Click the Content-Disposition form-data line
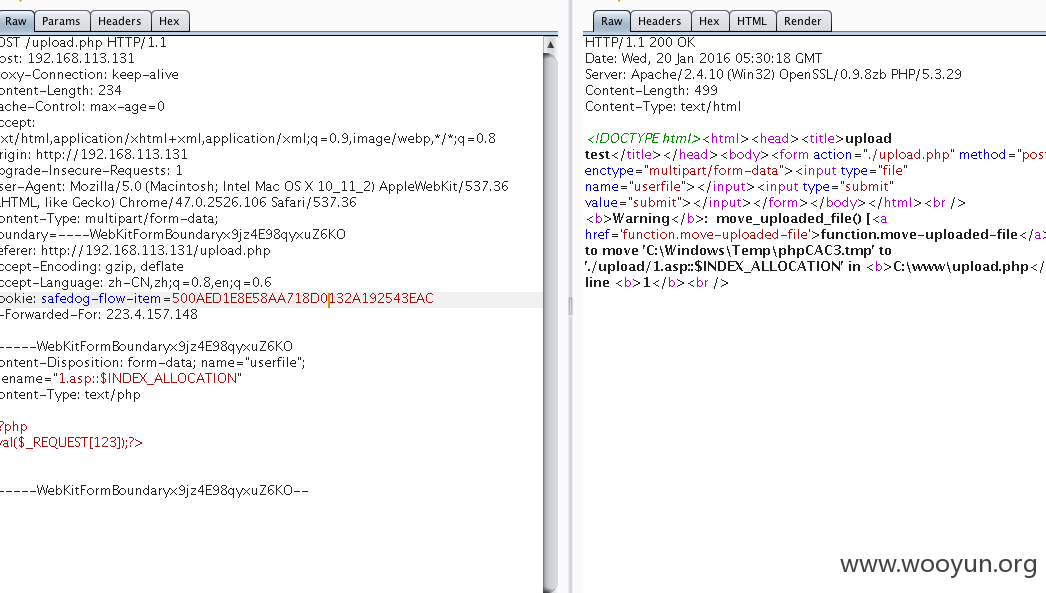 click(153, 362)
